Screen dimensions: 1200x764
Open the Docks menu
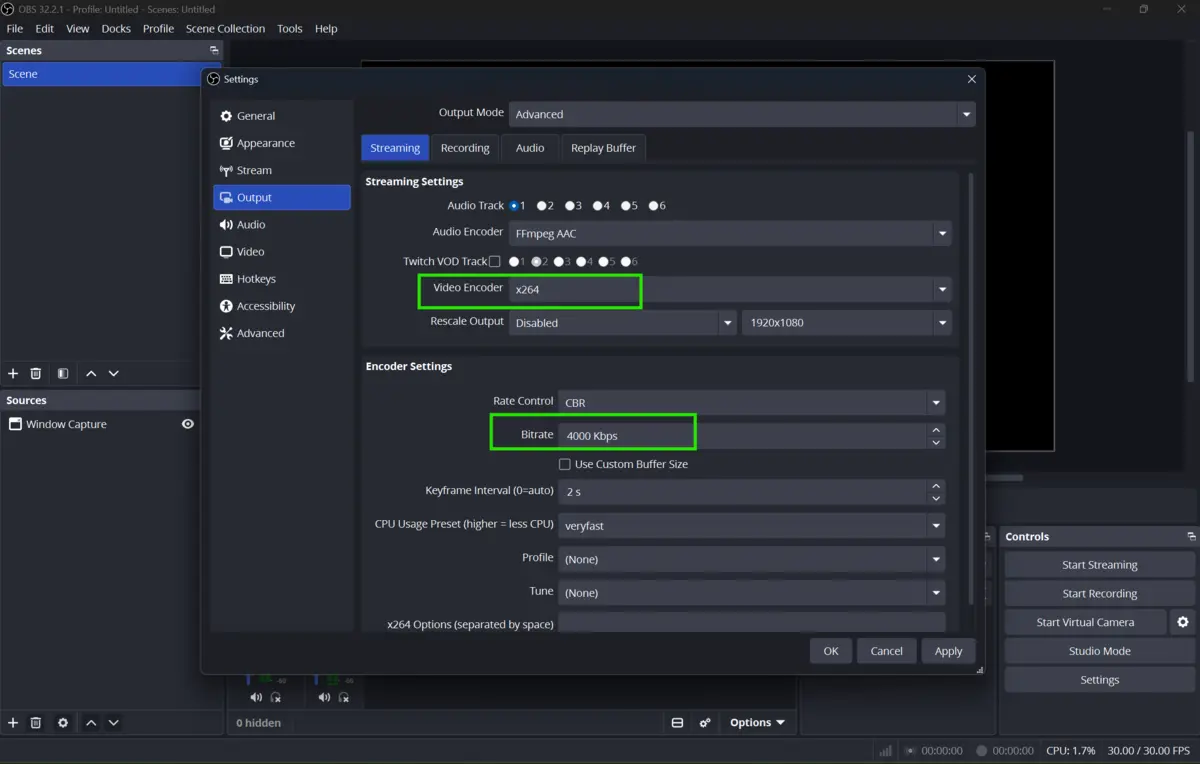(116, 28)
